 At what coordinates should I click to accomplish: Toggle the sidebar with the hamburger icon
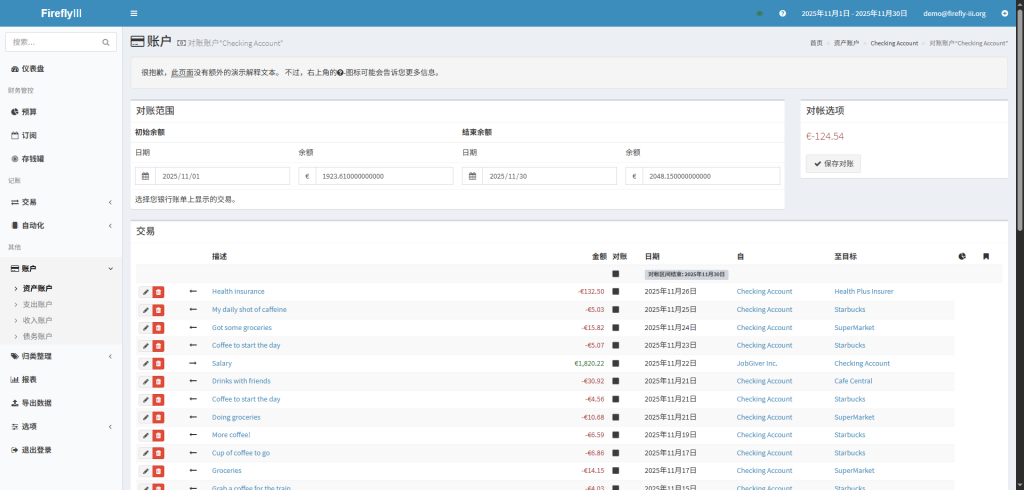click(134, 13)
